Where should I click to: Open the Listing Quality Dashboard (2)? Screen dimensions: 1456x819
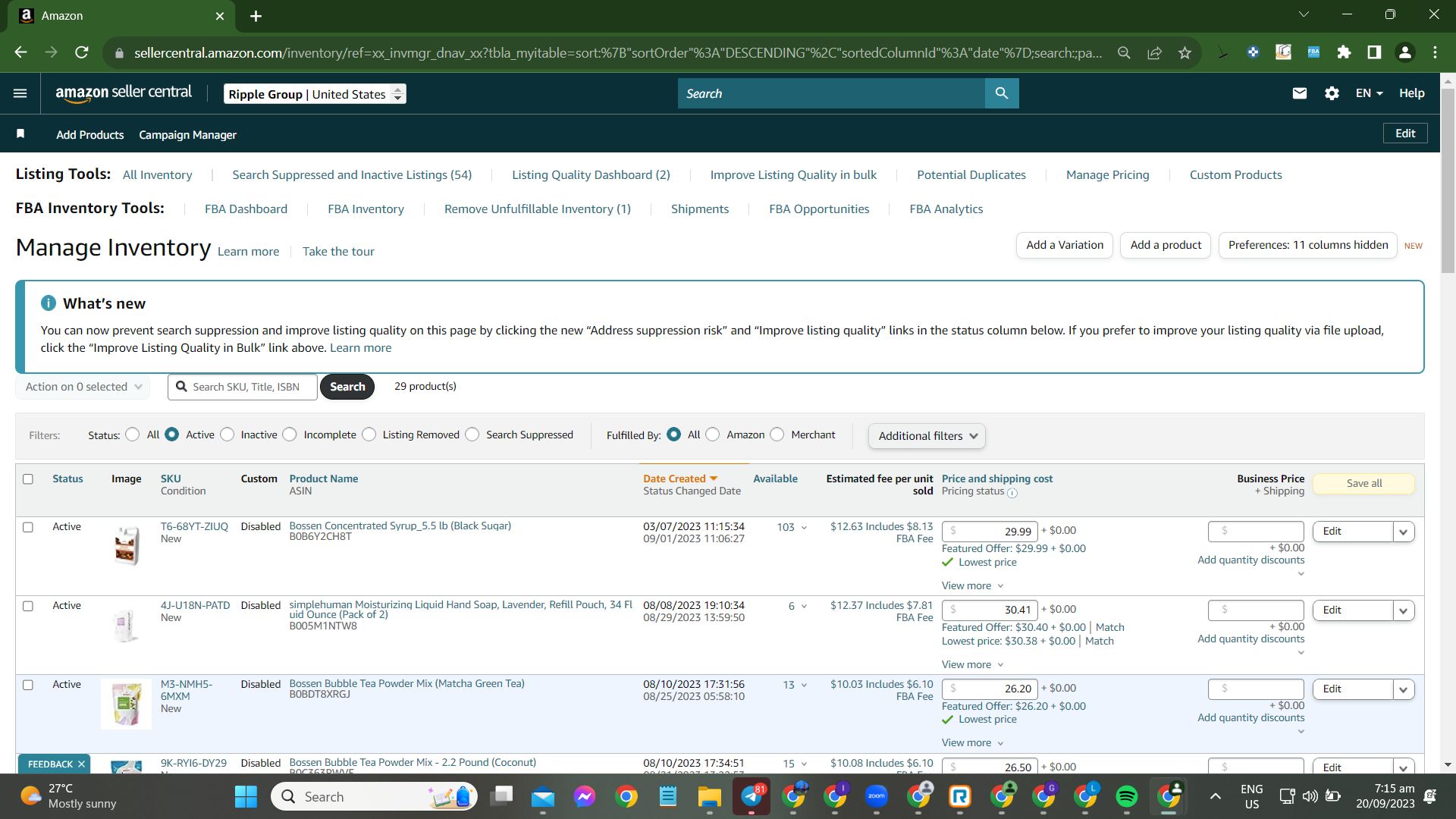(x=591, y=174)
